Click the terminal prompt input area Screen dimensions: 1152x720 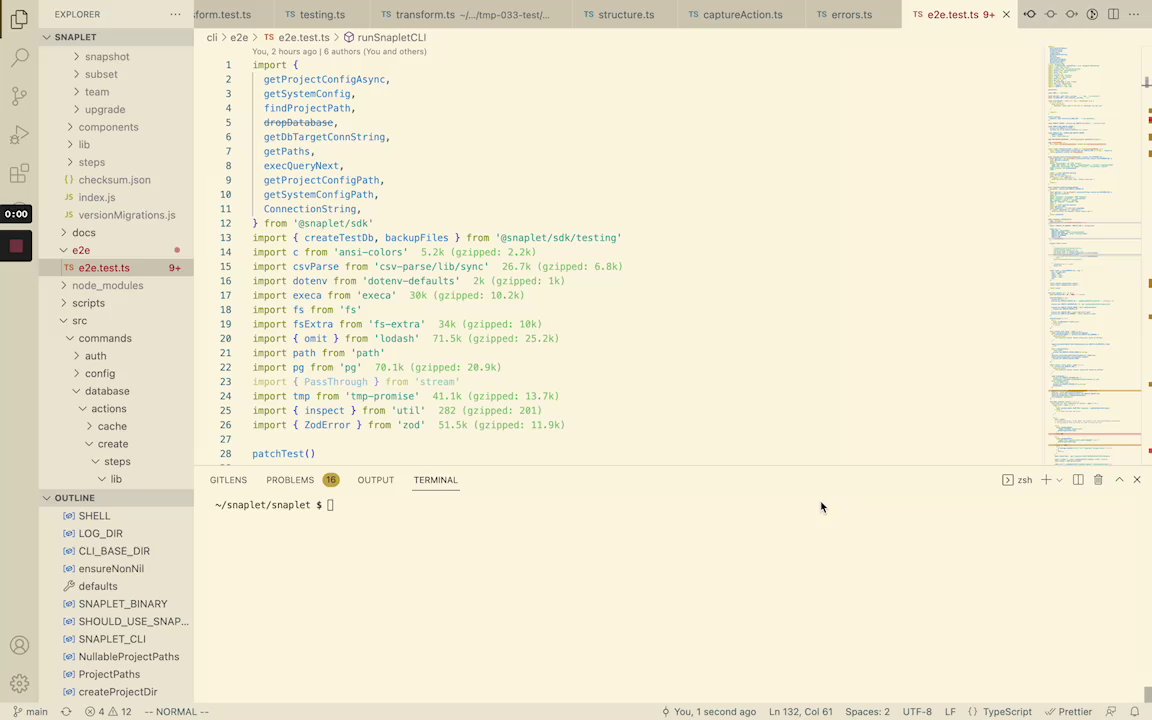[x=330, y=505]
